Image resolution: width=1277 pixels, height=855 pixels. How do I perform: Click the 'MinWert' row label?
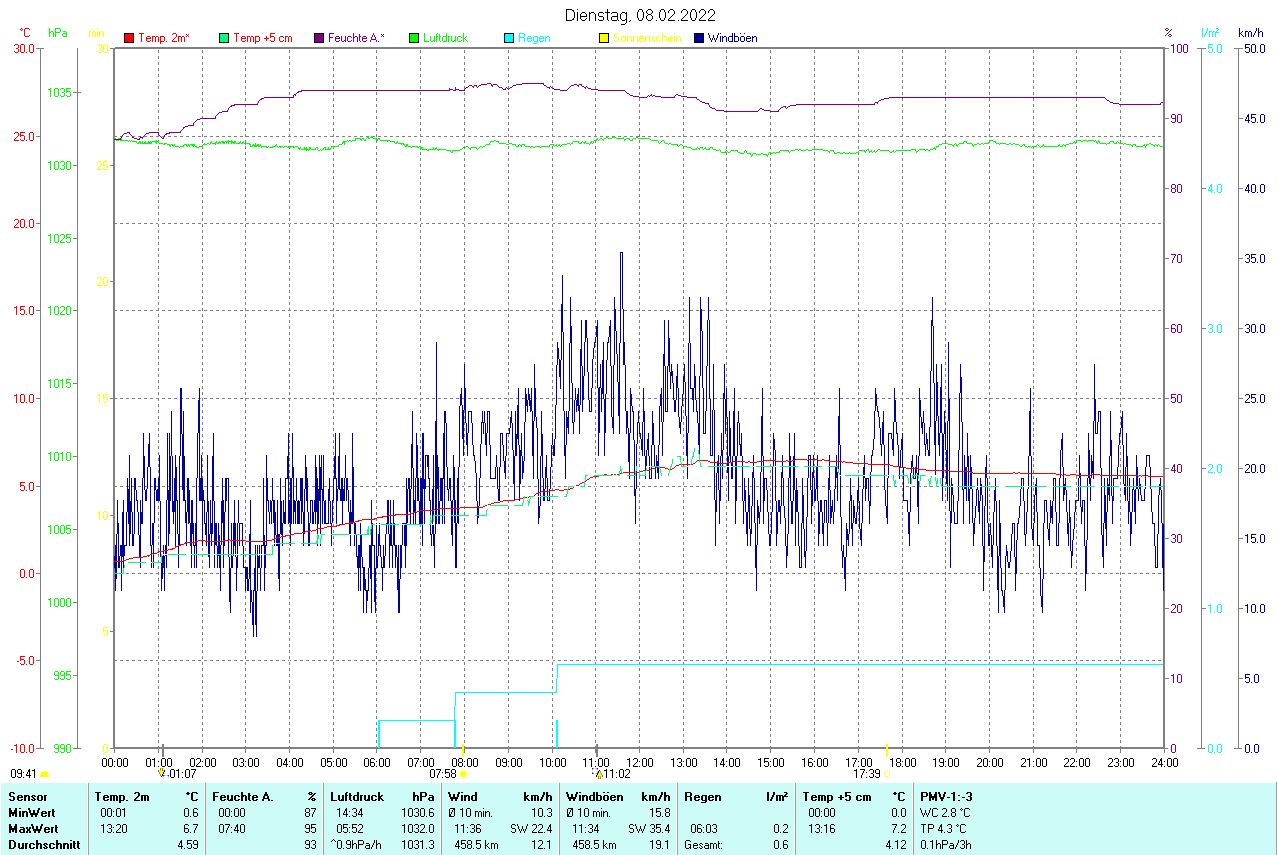point(32,813)
